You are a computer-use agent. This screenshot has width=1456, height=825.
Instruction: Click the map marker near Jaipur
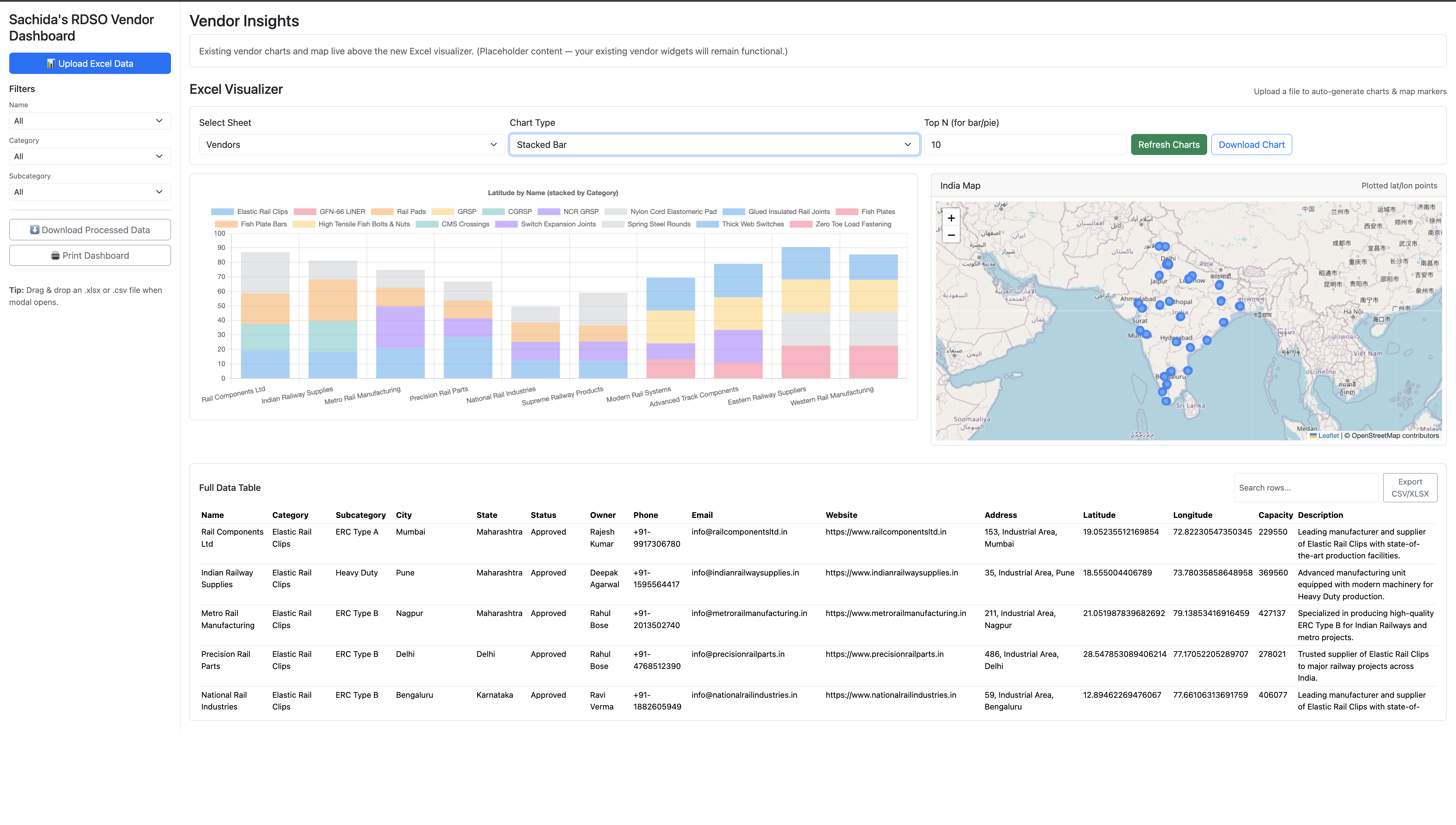[1159, 275]
